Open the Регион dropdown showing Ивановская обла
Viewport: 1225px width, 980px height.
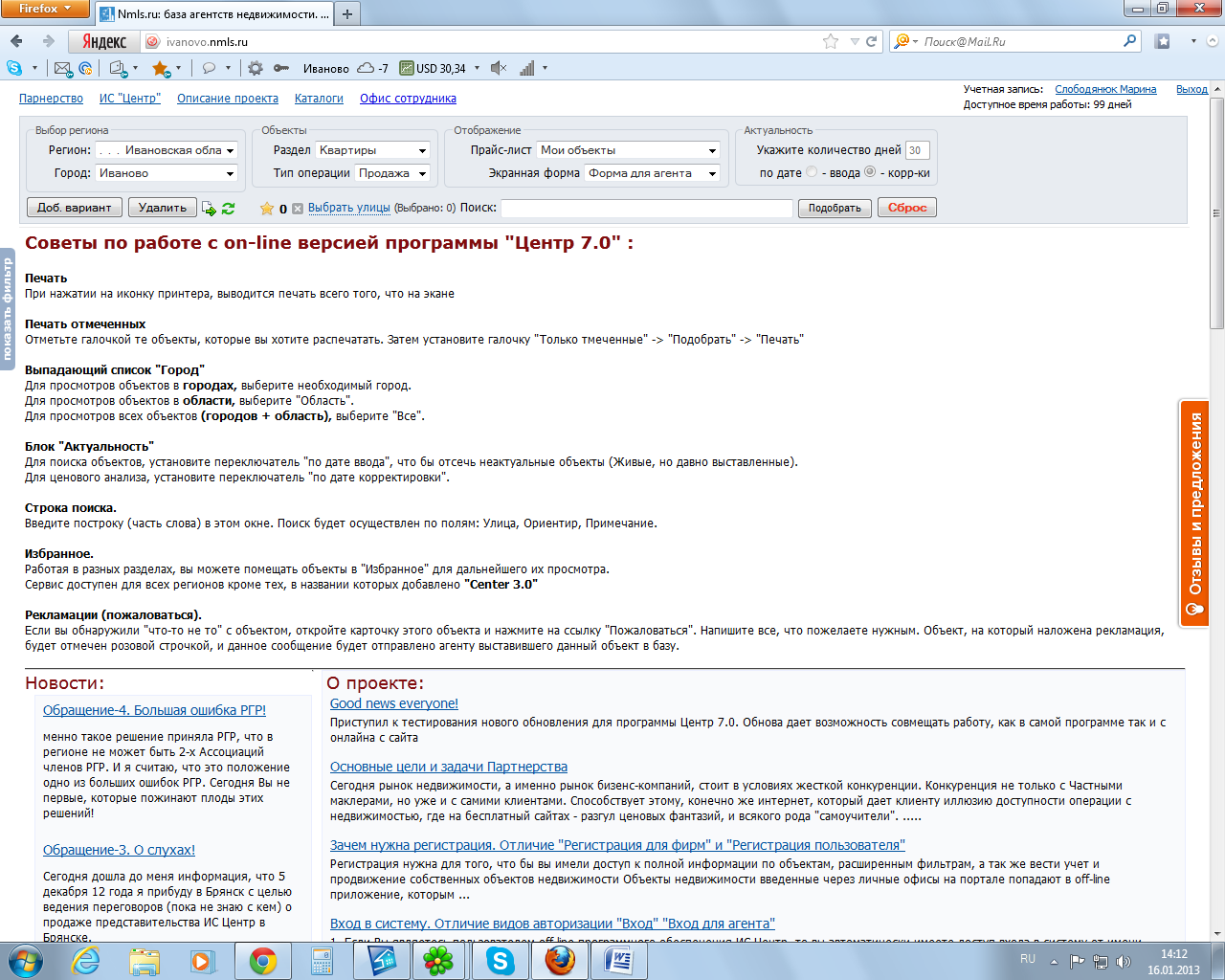pyautogui.click(x=167, y=150)
